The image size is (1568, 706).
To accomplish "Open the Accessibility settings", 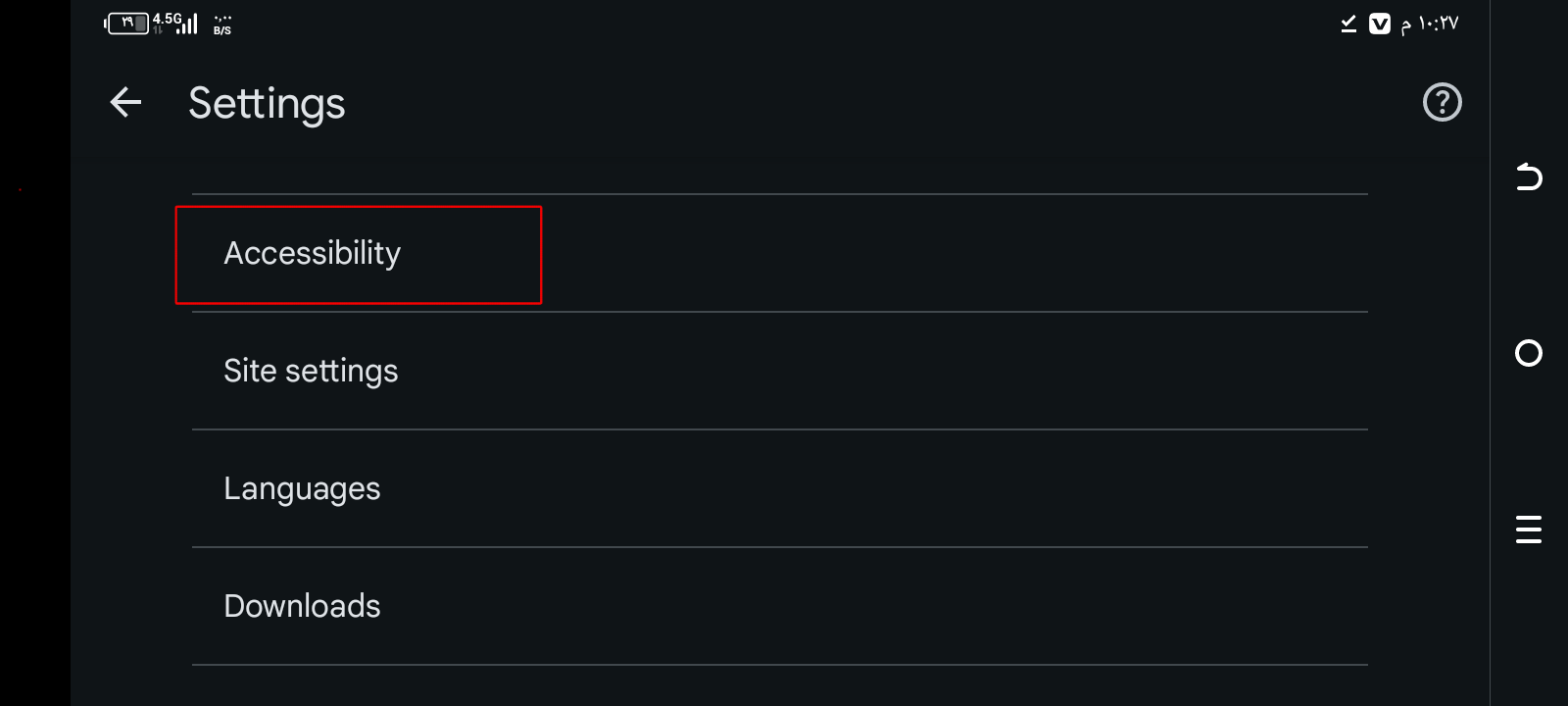I will [x=312, y=253].
